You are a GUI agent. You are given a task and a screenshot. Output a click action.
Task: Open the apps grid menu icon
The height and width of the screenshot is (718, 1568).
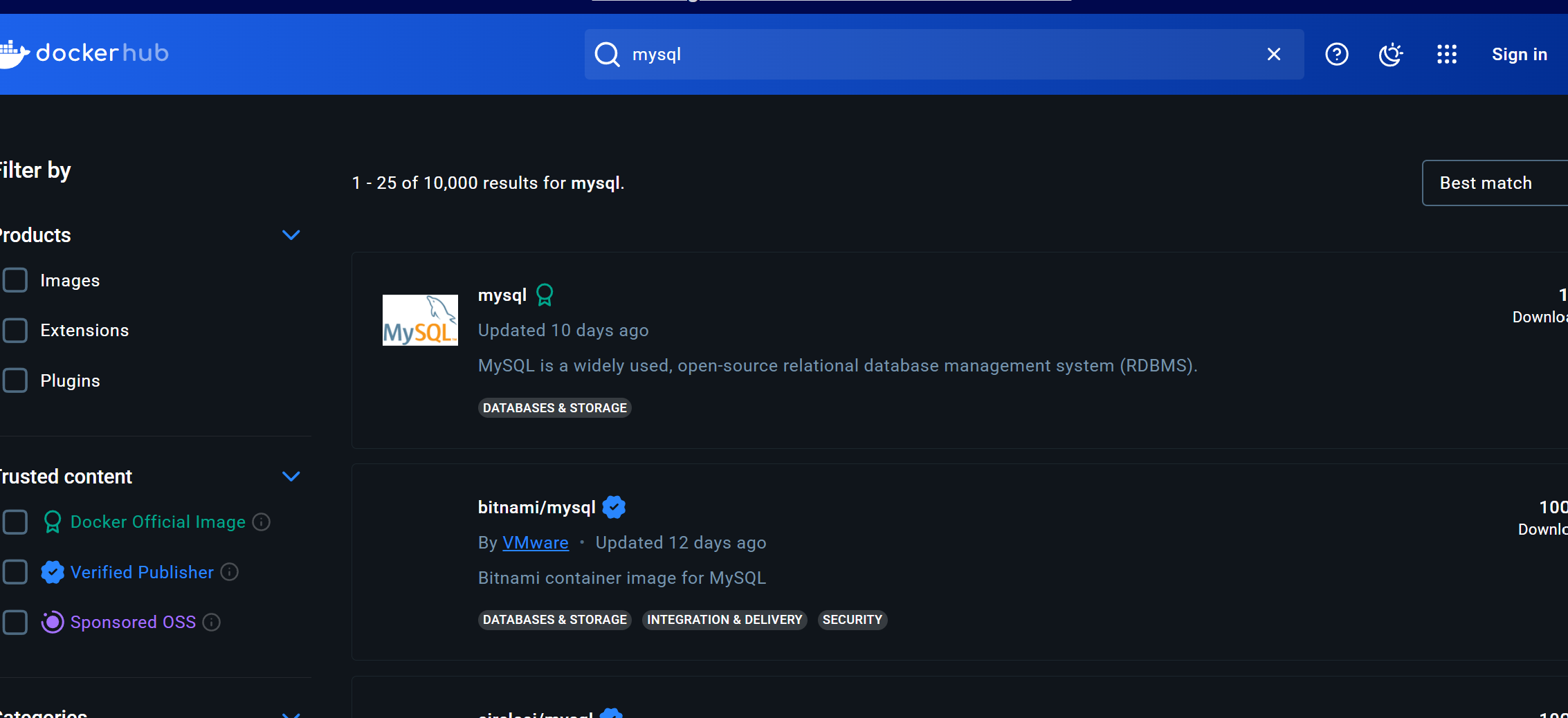(x=1447, y=54)
